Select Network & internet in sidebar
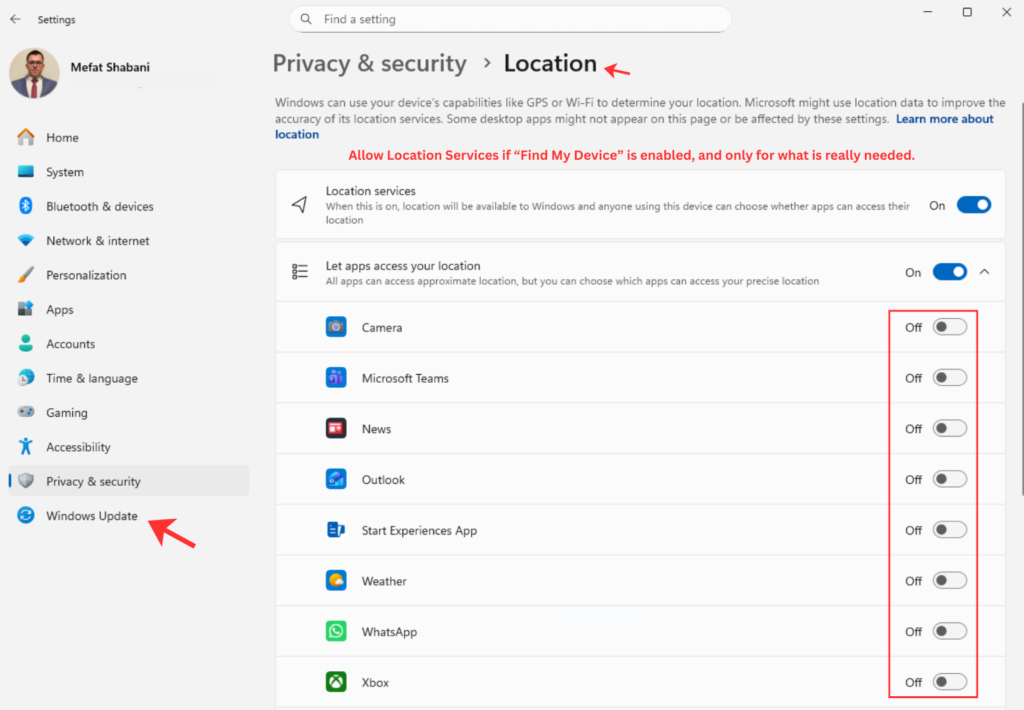This screenshot has height=710, width=1024. pyautogui.click(x=97, y=241)
